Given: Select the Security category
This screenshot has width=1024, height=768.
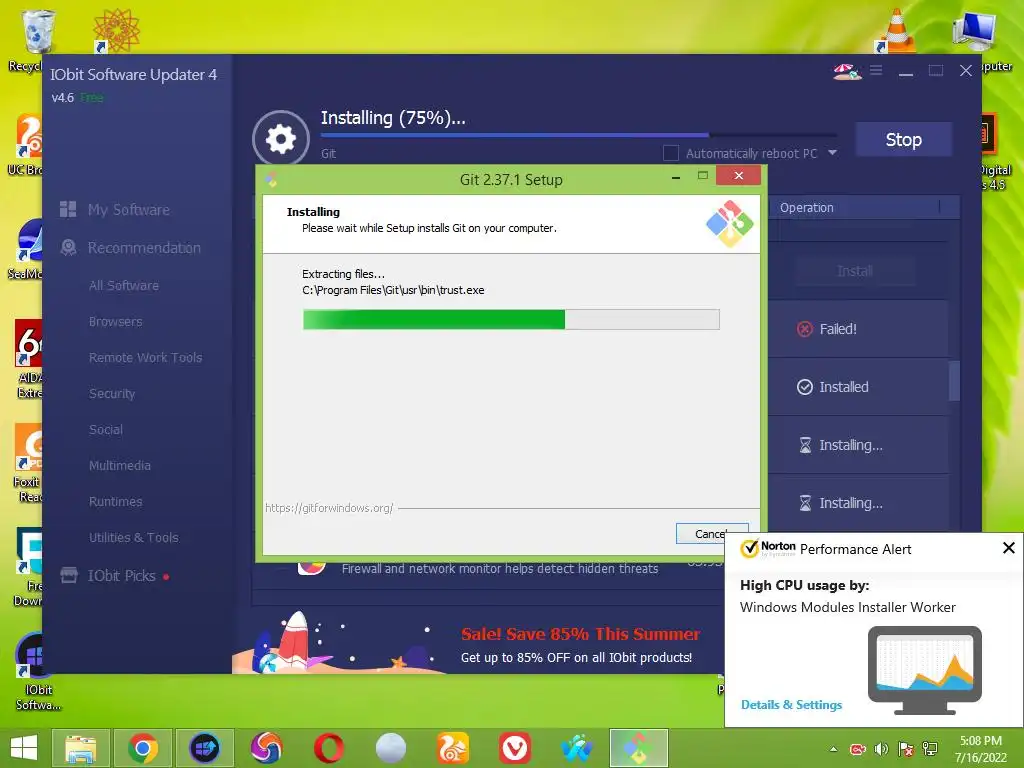Looking at the screenshot, I should tap(112, 393).
